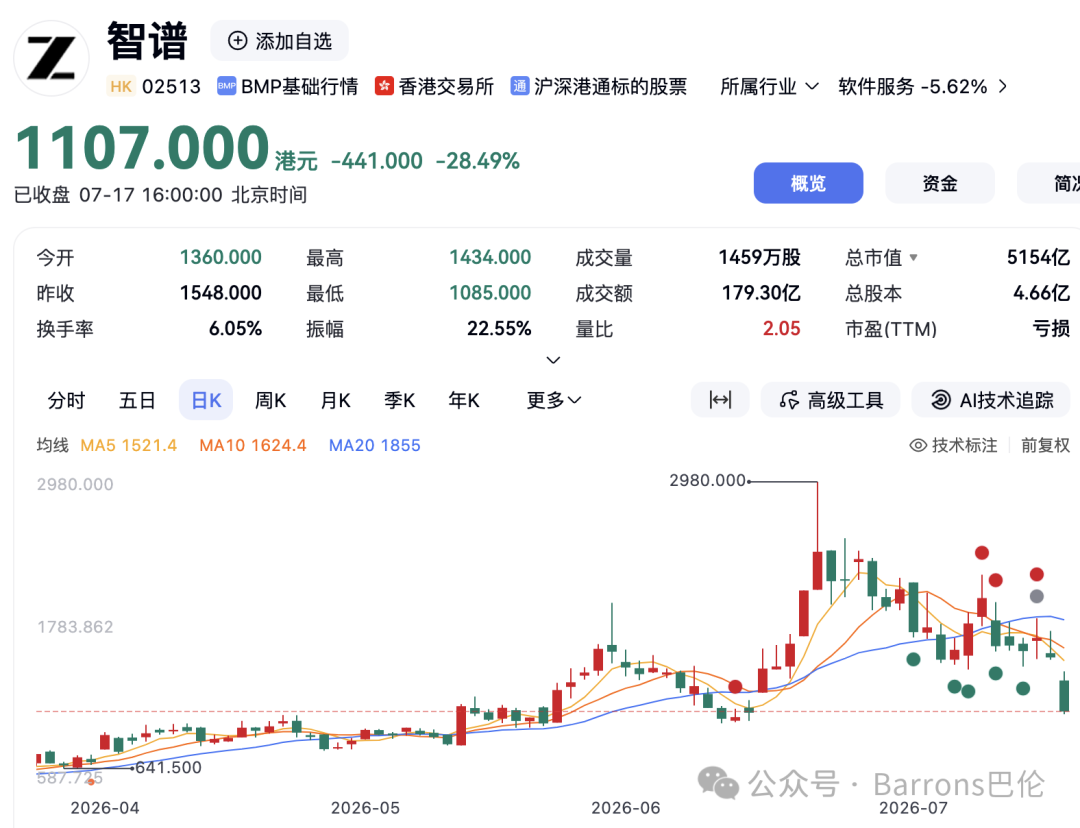Click the 成交额 value 179.30亿
The width and height of the screenshot is (1080, 828).
(x=761, y=293)
